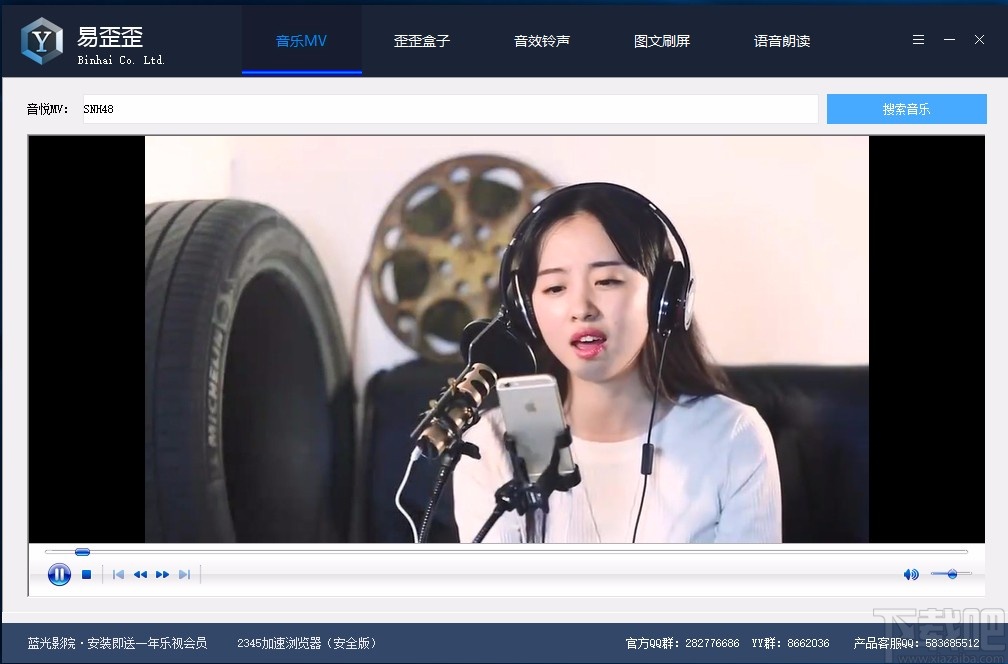Click the 易歪歪 app logo

point(39,38)
